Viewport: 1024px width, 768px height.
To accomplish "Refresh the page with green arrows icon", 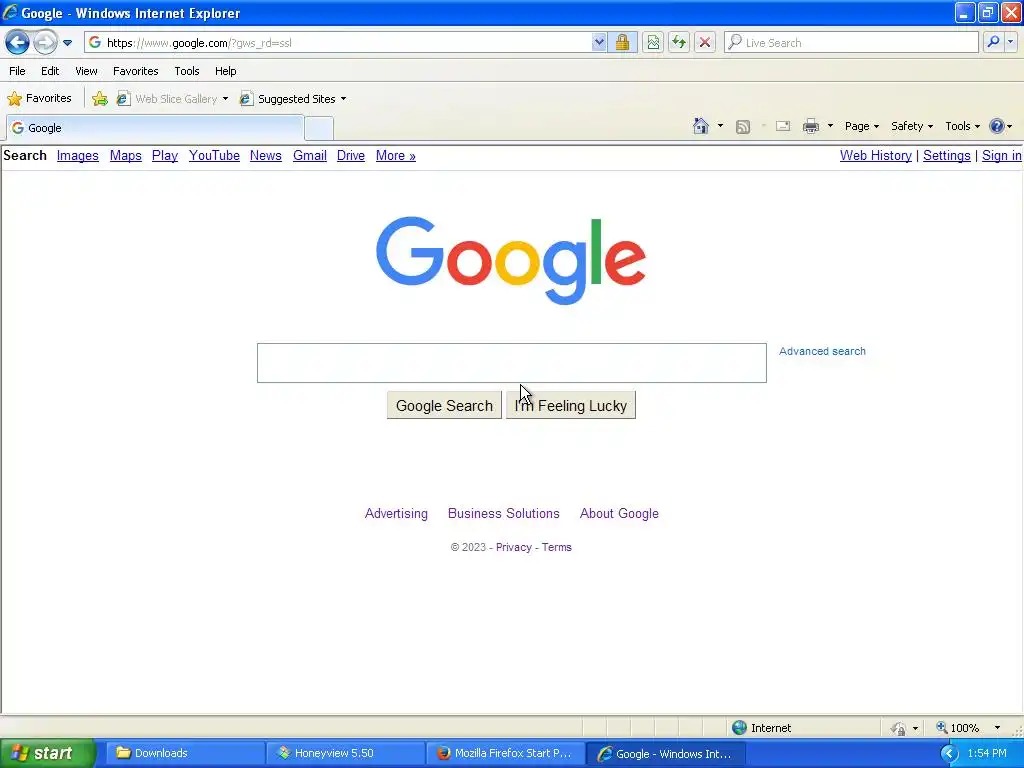I will (x=679, y=43).
